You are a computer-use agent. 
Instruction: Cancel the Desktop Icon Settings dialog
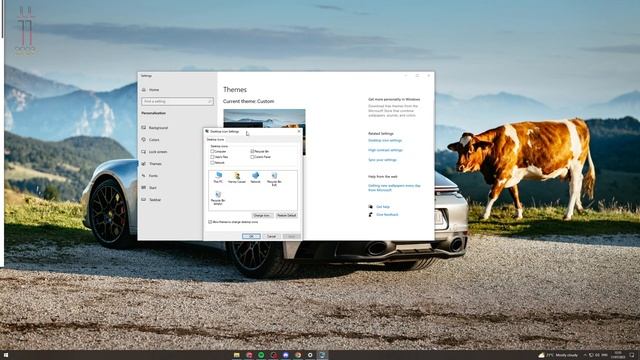[271, 236]
